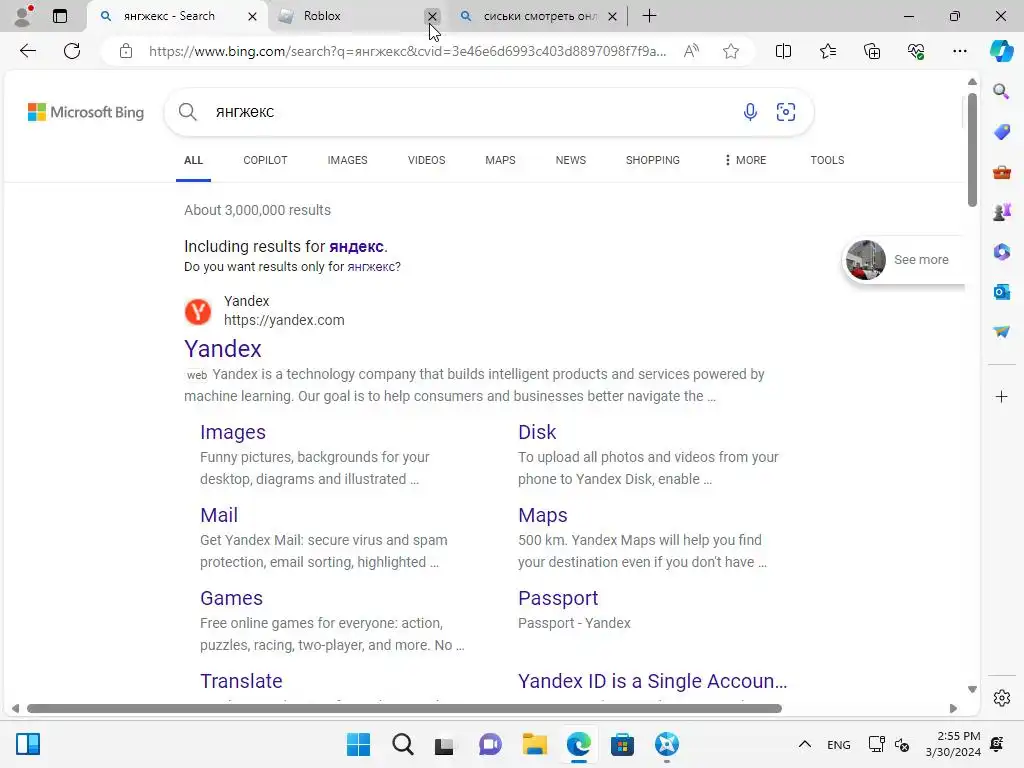Open Collections panel

coord(872,51)
